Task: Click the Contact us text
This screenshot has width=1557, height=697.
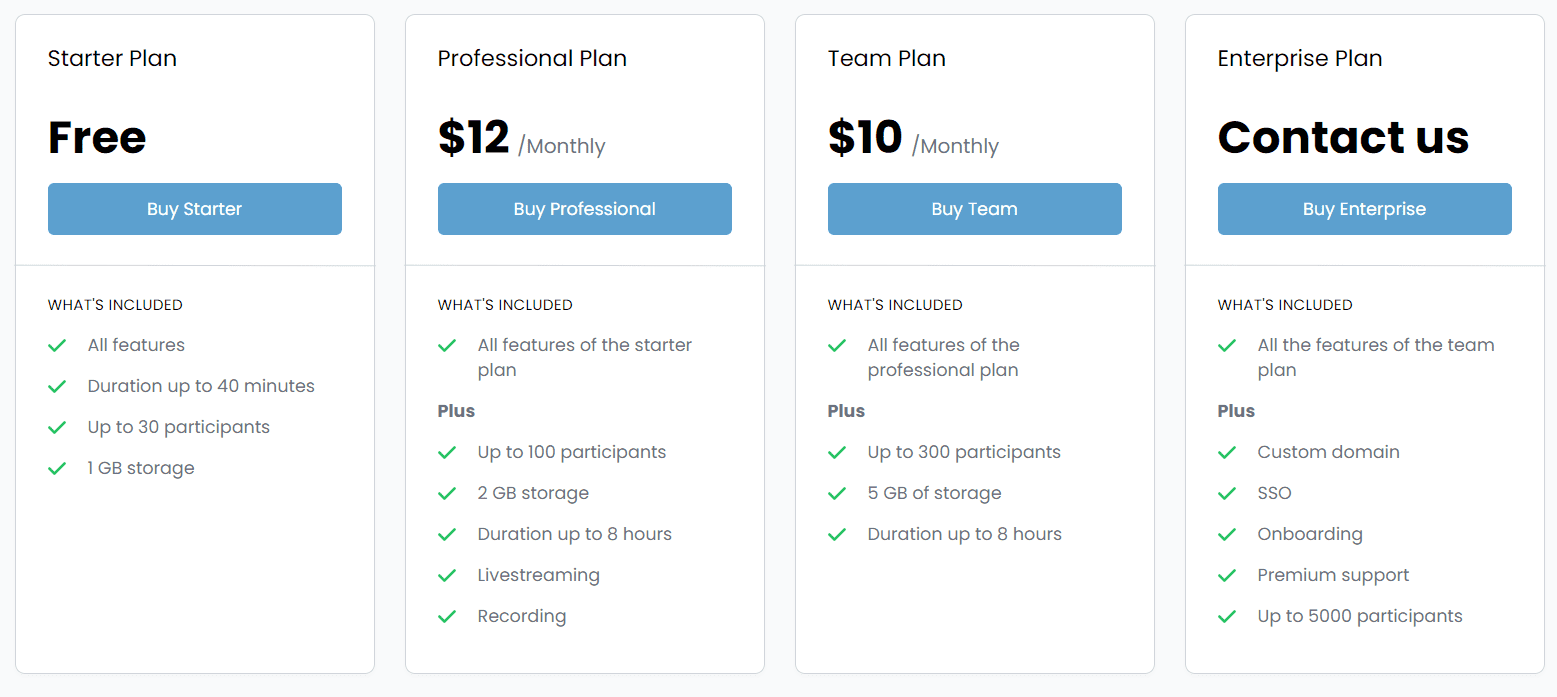Action: point(1343,137)
